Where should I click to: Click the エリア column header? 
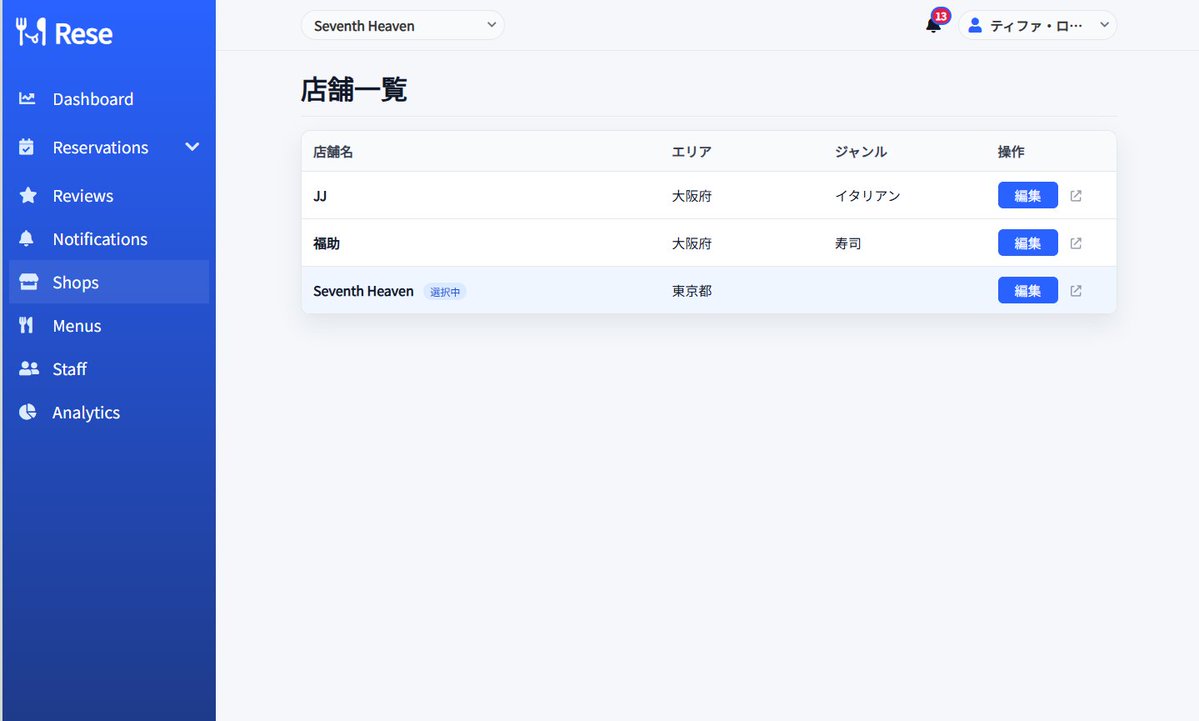[x=692, y=151]
